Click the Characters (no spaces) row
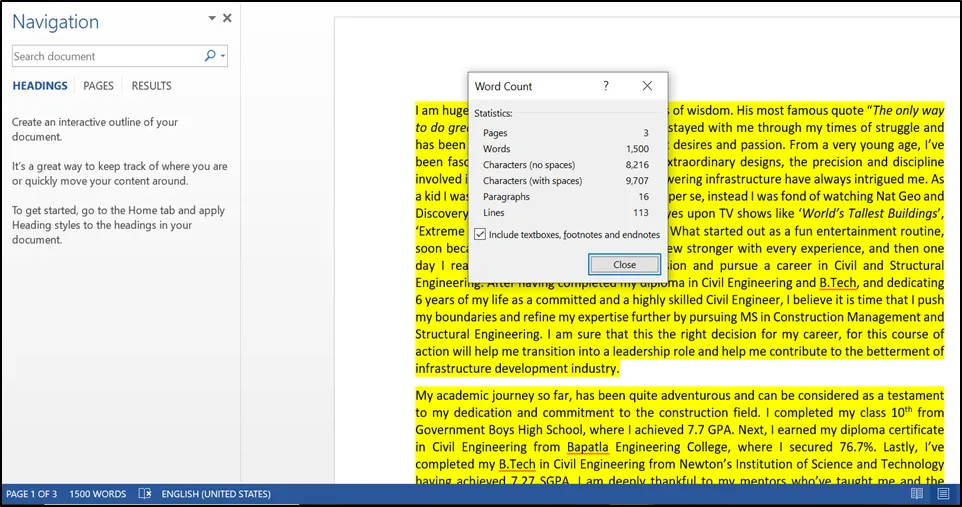Image resolution: width=962 pixels, height=507 pixels. click(x=566, y=164)
